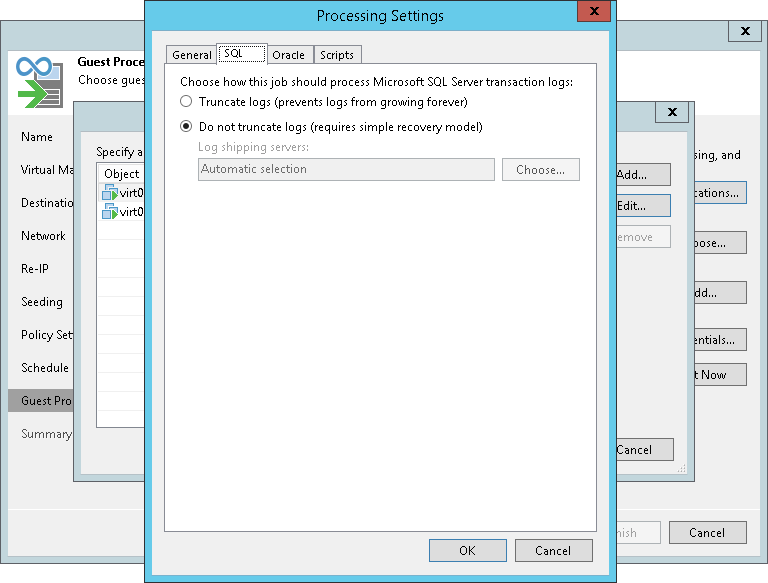Switch to the General tab
768x583 pixels.
(x=192, y=55)
